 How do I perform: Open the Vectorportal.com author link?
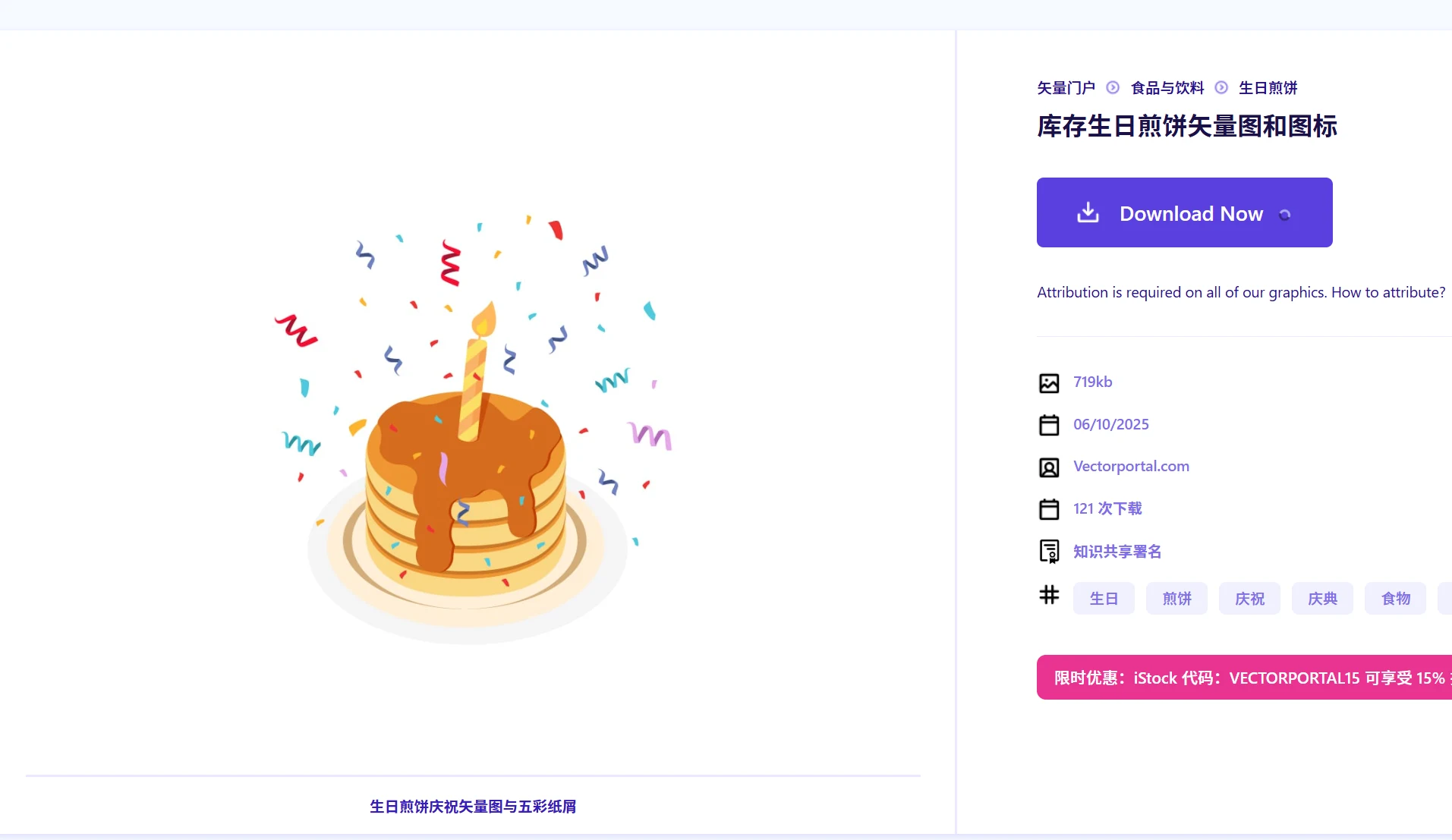[1131, 467]
